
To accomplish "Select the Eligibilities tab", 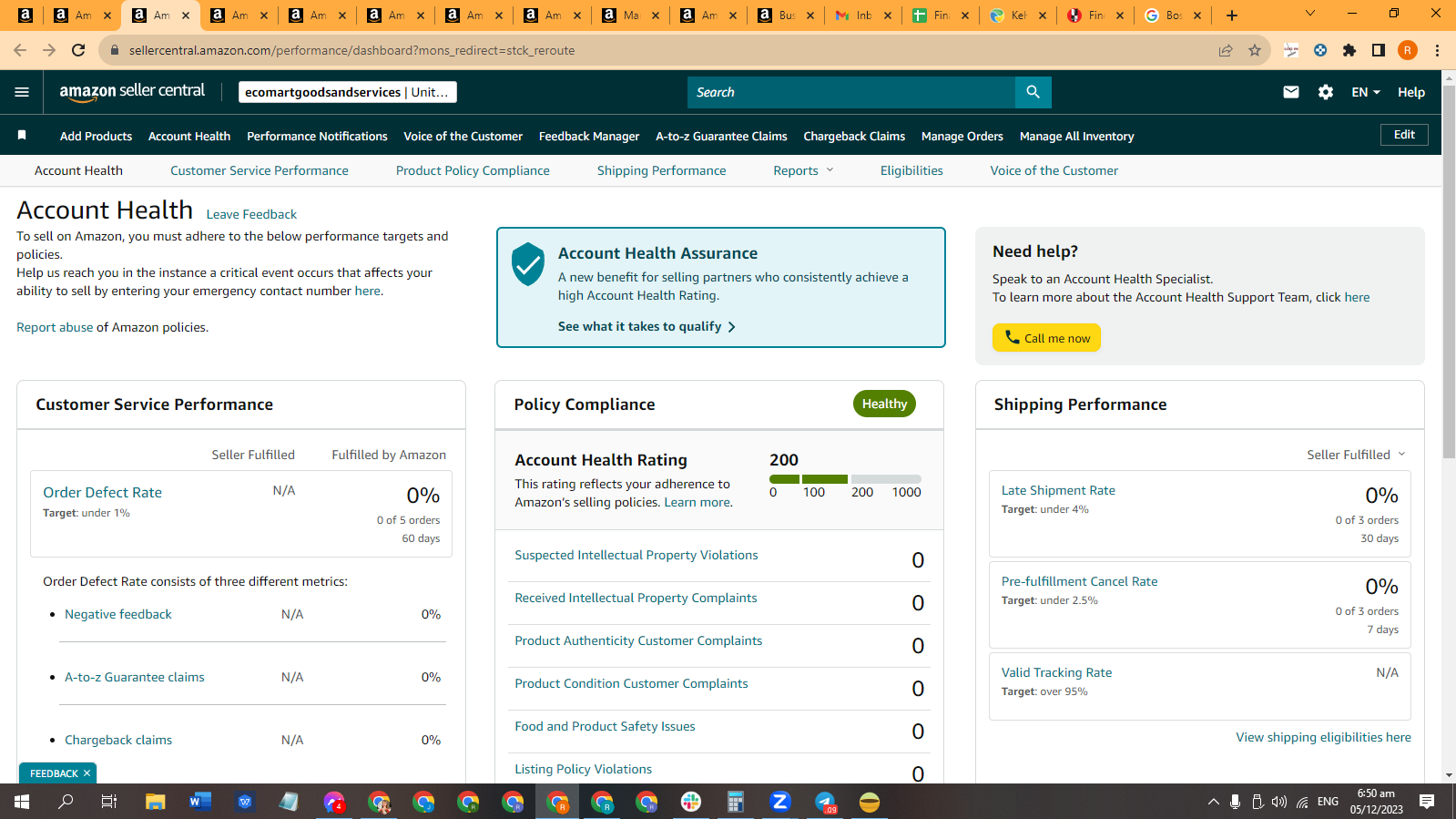I will point(911,170).
